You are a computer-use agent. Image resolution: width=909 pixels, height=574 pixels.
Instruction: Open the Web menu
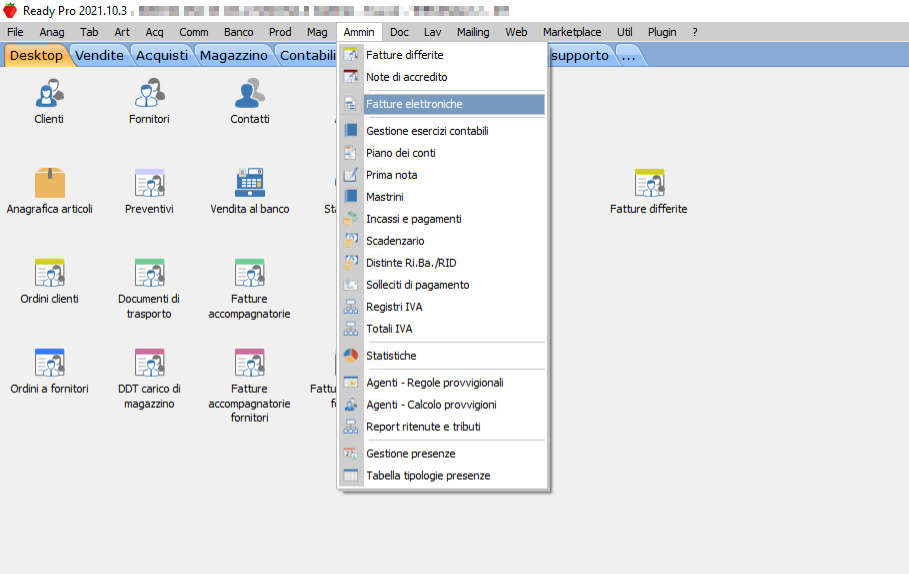click(516, 32)
